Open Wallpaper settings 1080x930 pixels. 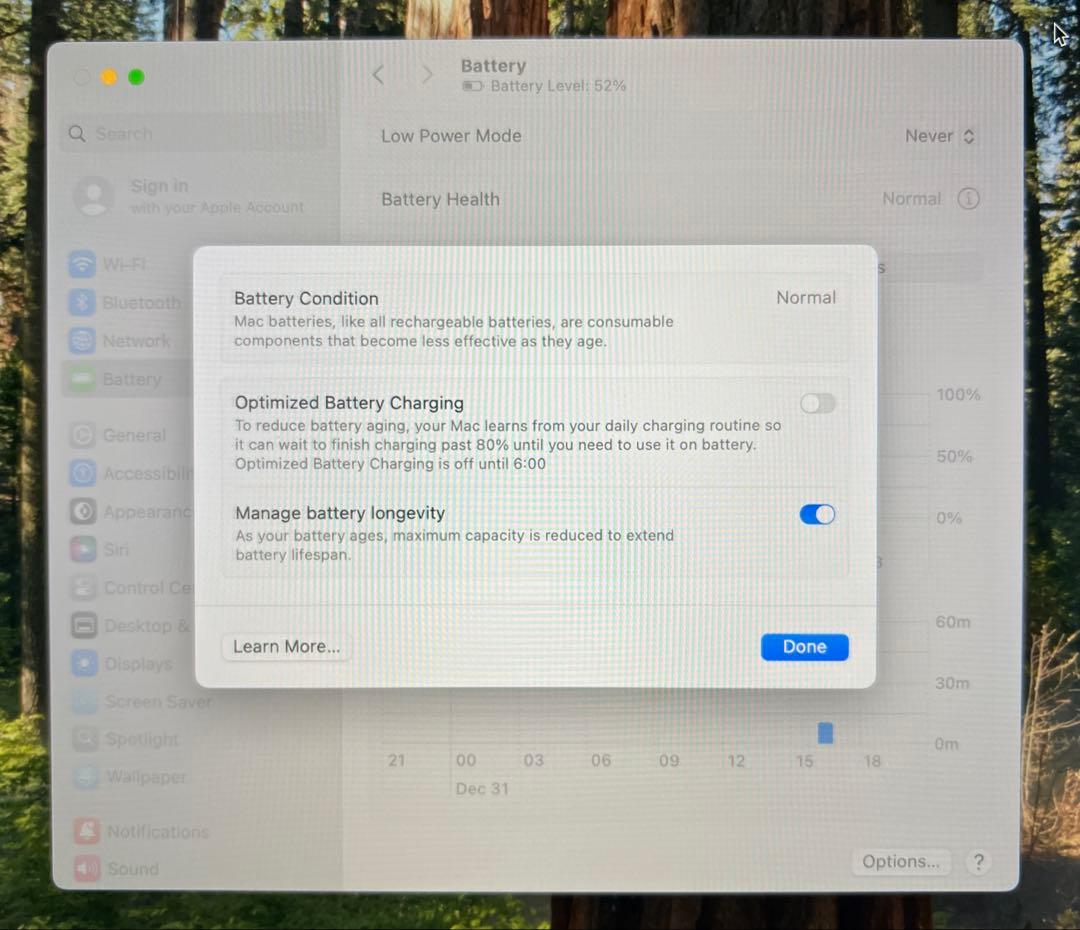[x=143, y=777]
